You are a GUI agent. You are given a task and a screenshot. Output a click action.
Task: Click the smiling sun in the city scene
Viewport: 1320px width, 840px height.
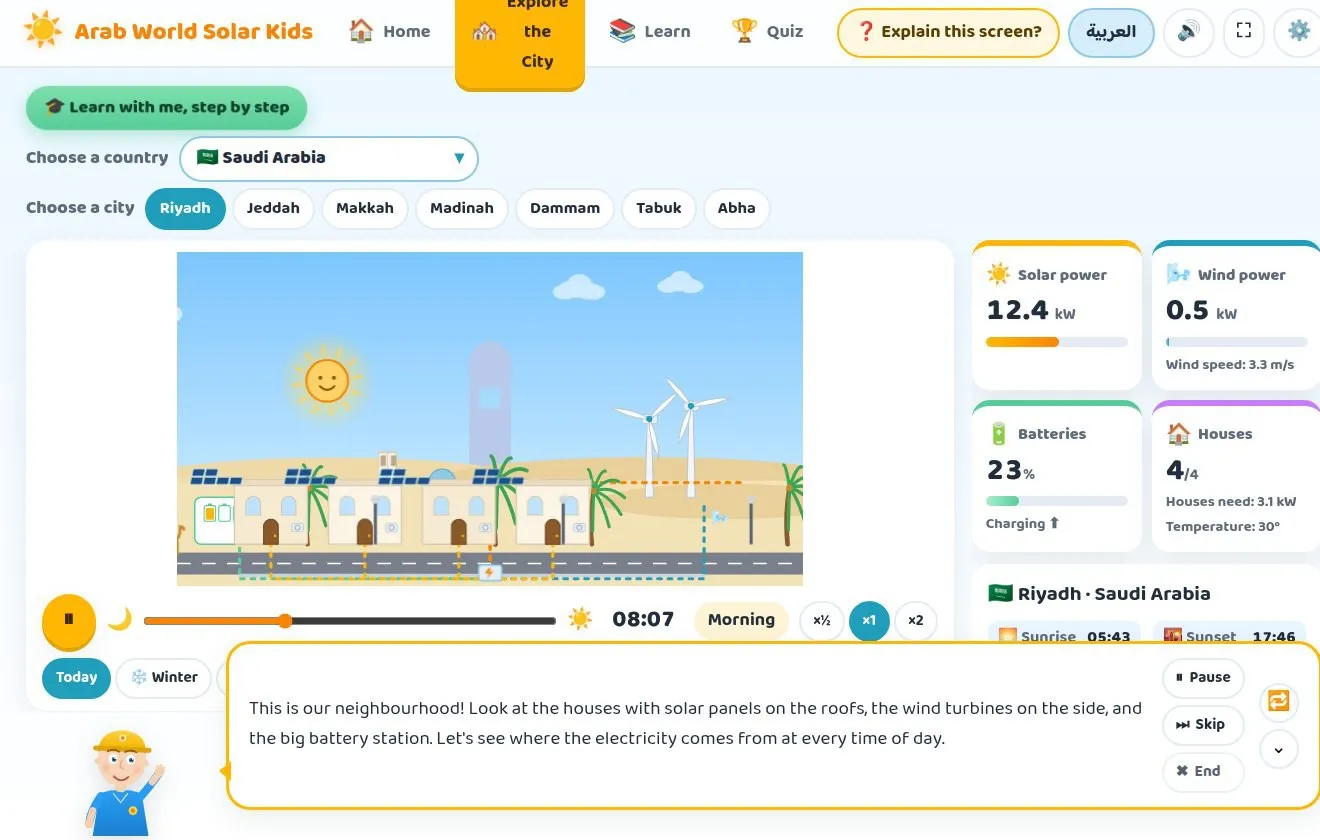coord(327,381)
